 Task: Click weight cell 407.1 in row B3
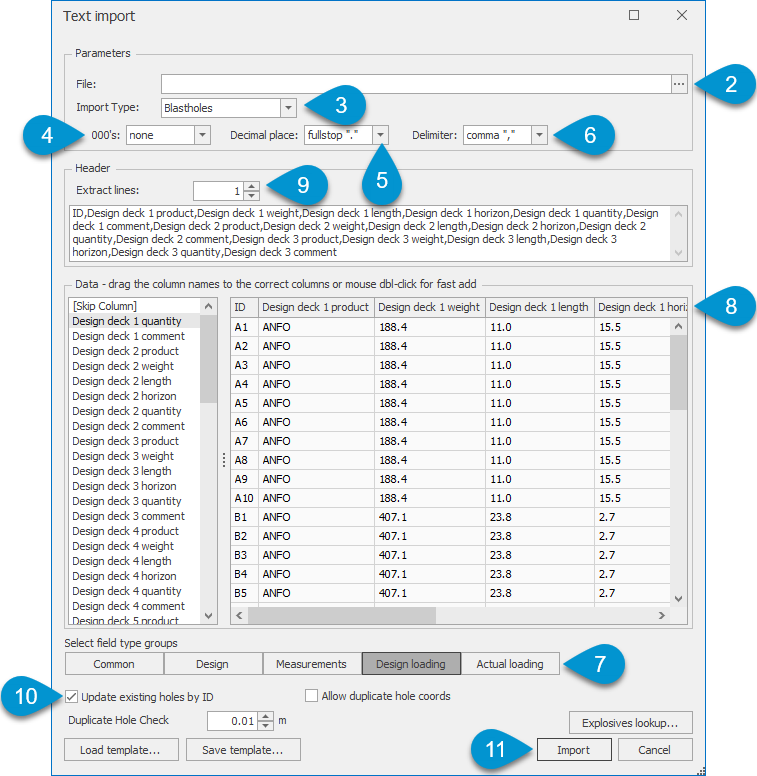pyautogui.click(x=430, y=555)
